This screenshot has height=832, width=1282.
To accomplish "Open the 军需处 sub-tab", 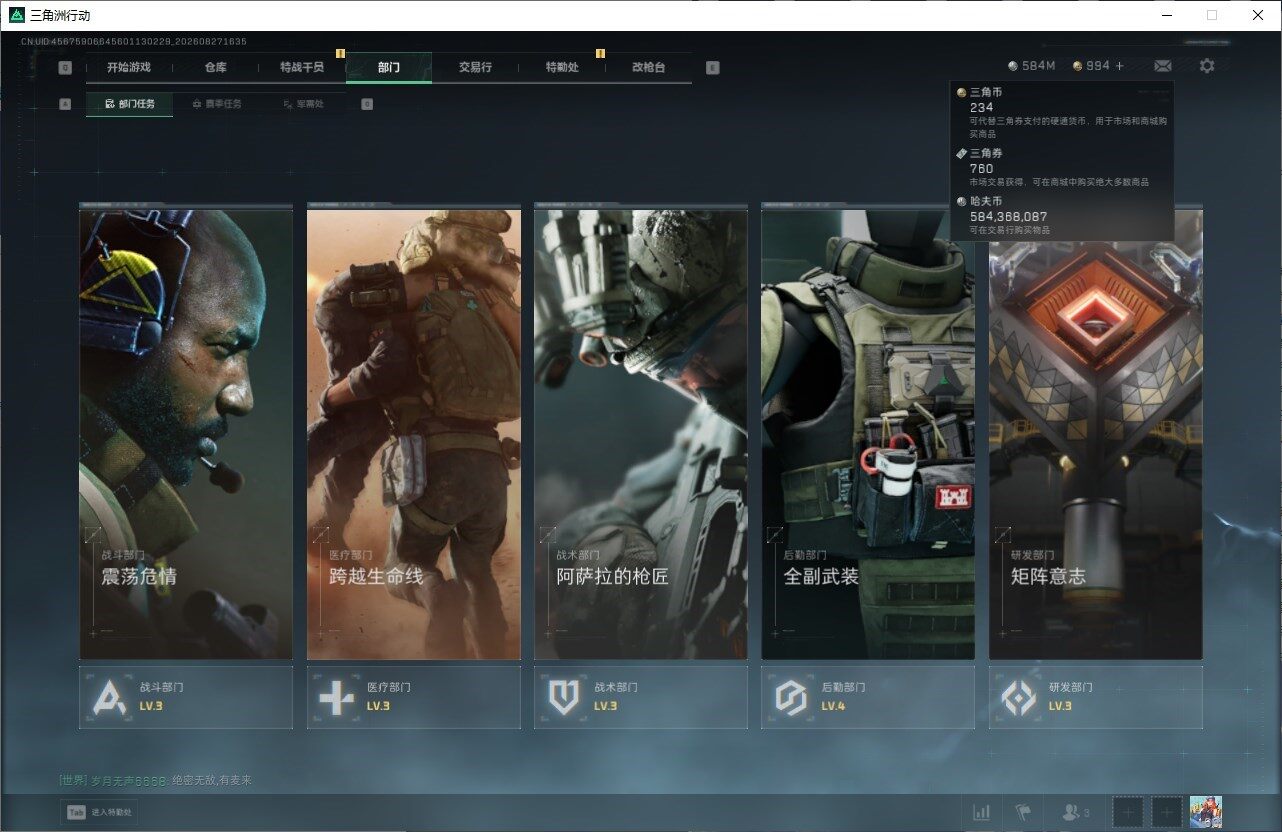I will 302,104.
